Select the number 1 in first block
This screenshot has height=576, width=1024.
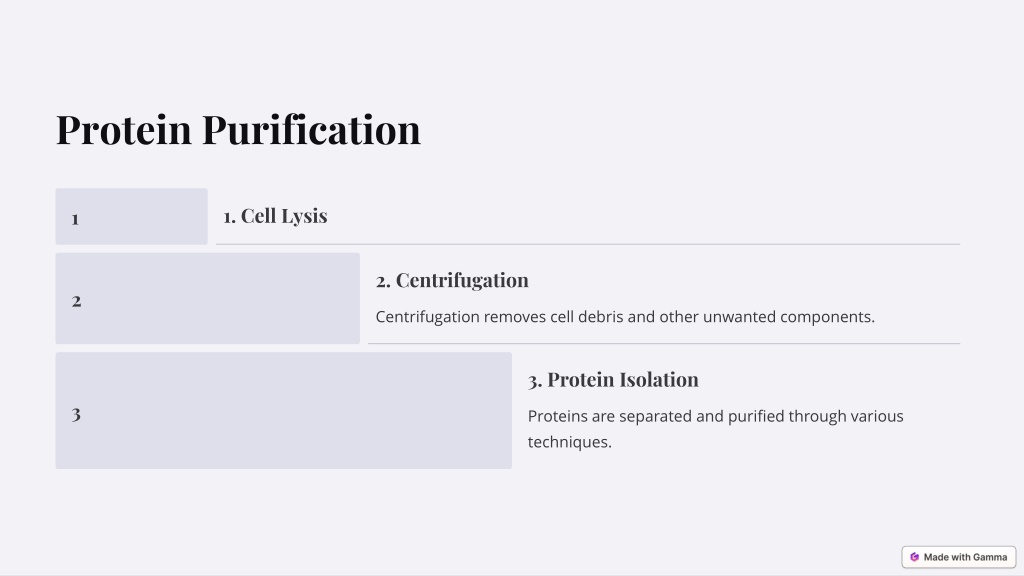tap(75, 219)
